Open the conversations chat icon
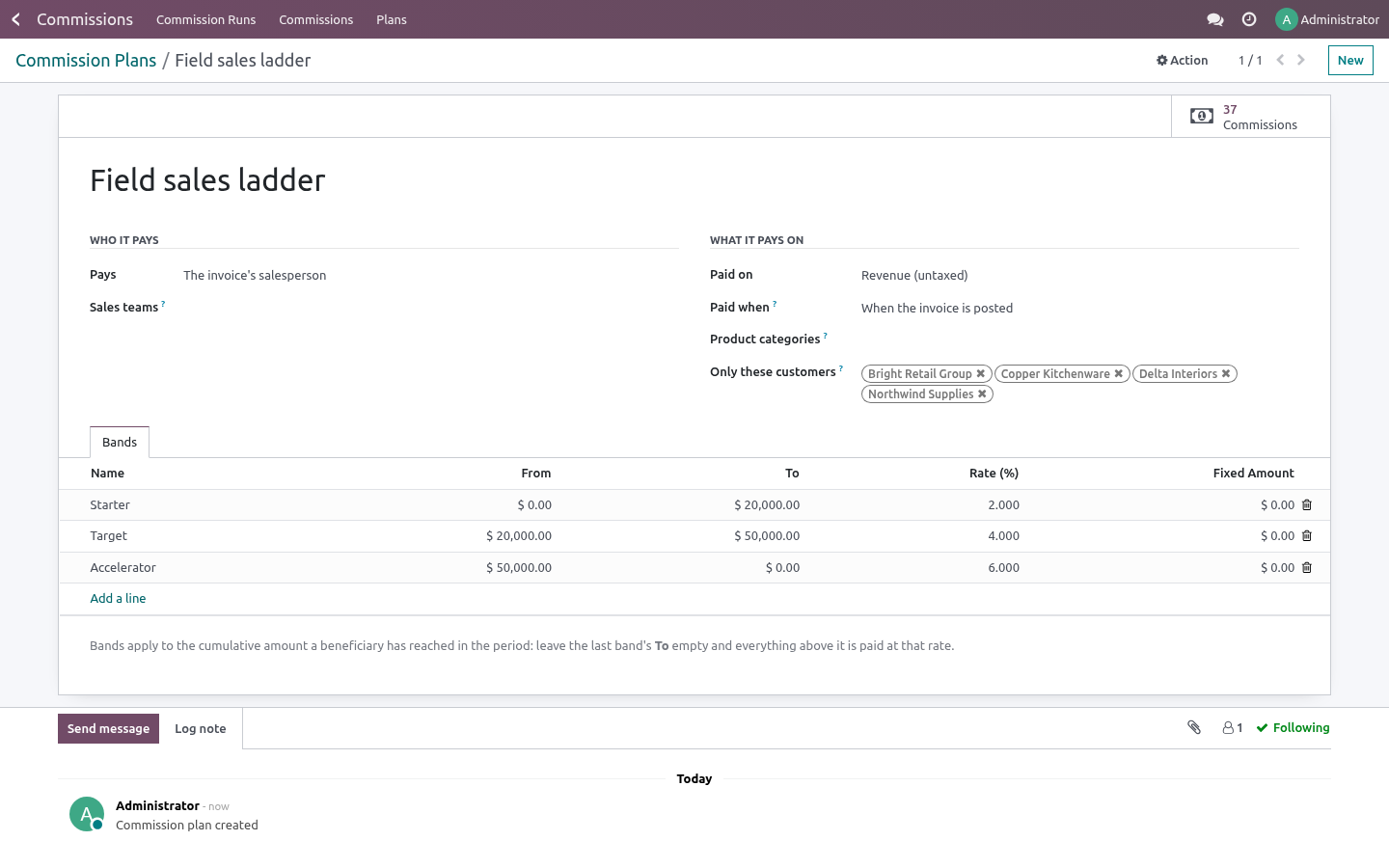 pyautogui.click(x=1215, y=19)
